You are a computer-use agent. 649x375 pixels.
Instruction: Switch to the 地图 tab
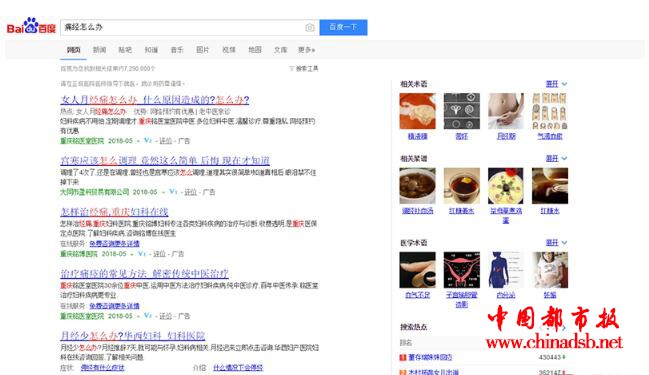[255, 50]
